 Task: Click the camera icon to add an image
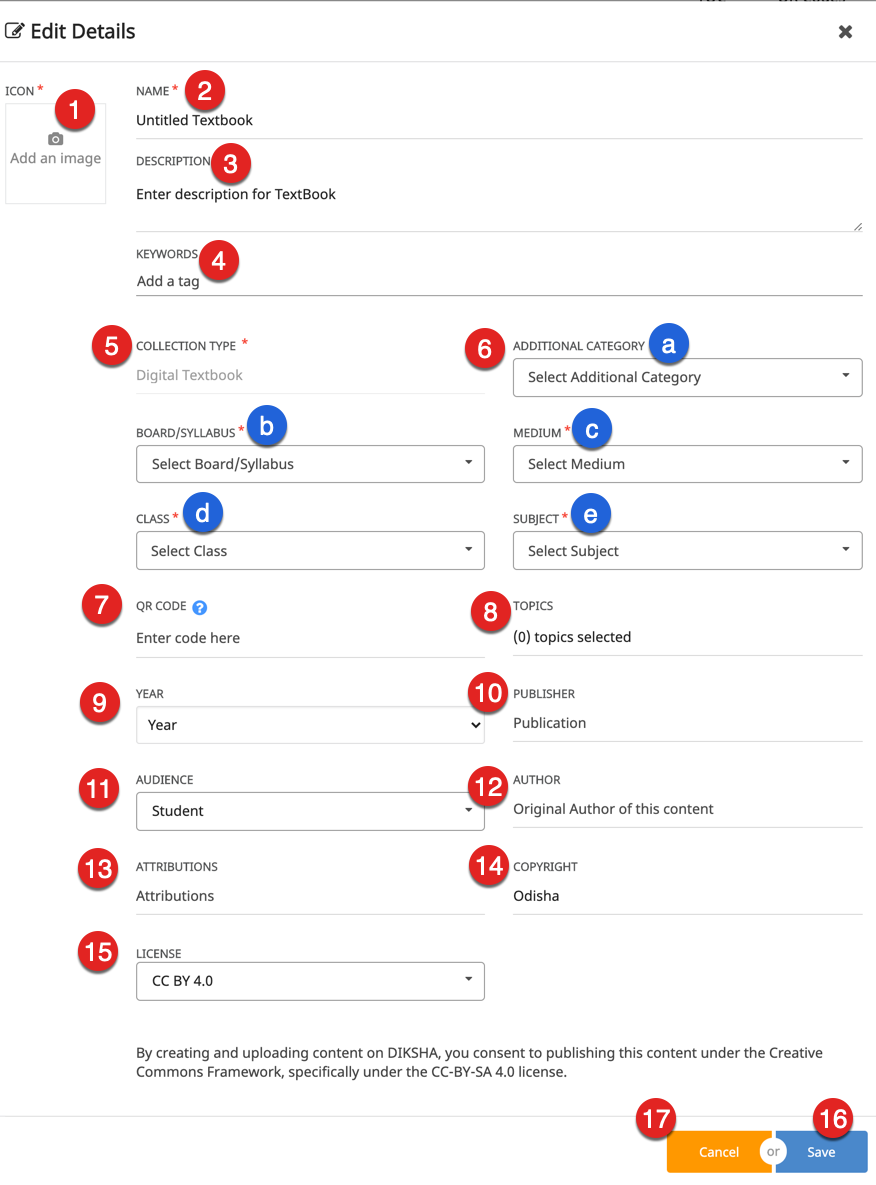point(56,140)
